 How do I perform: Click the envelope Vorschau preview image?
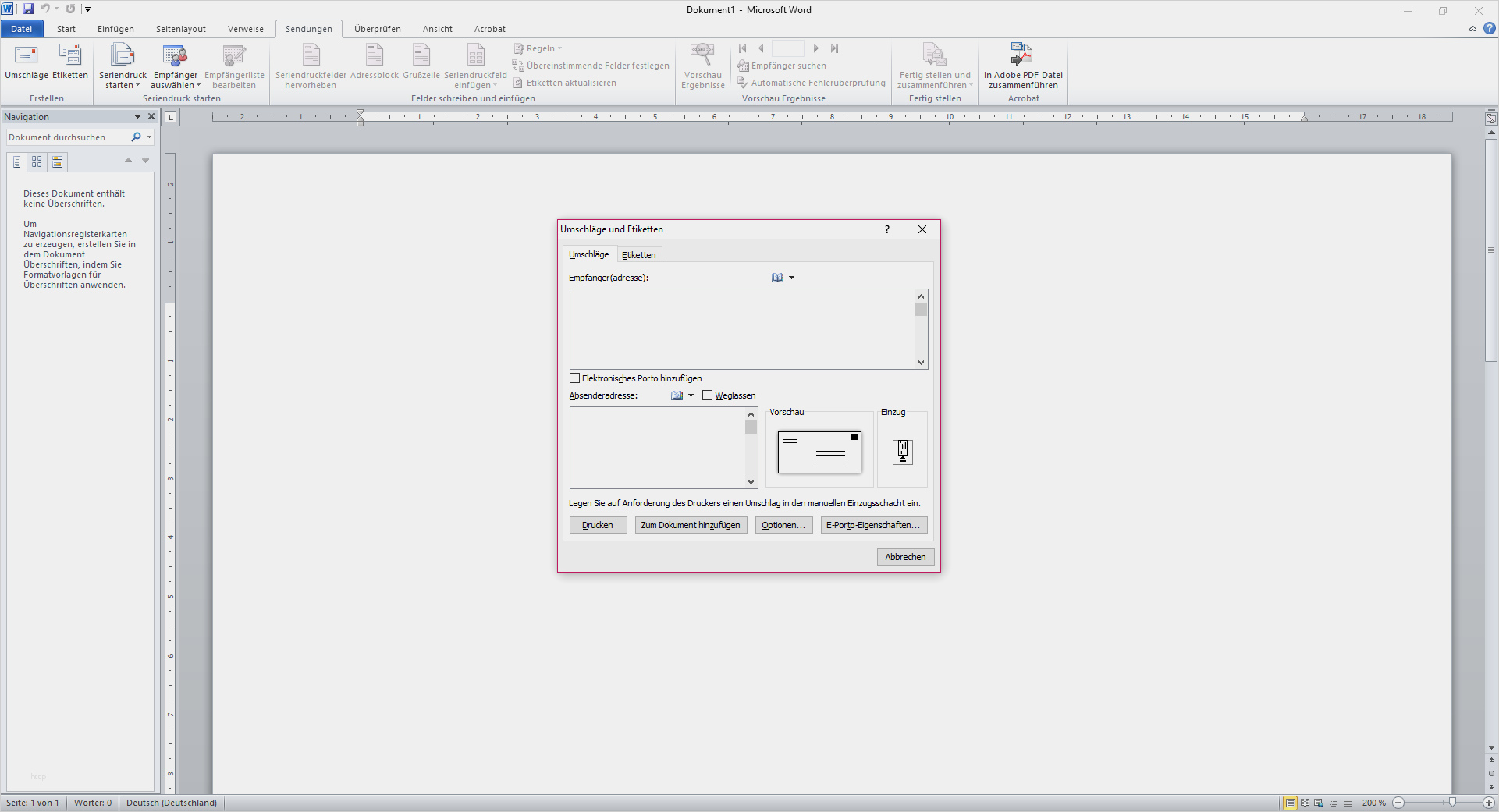click(x=819, y=452)
